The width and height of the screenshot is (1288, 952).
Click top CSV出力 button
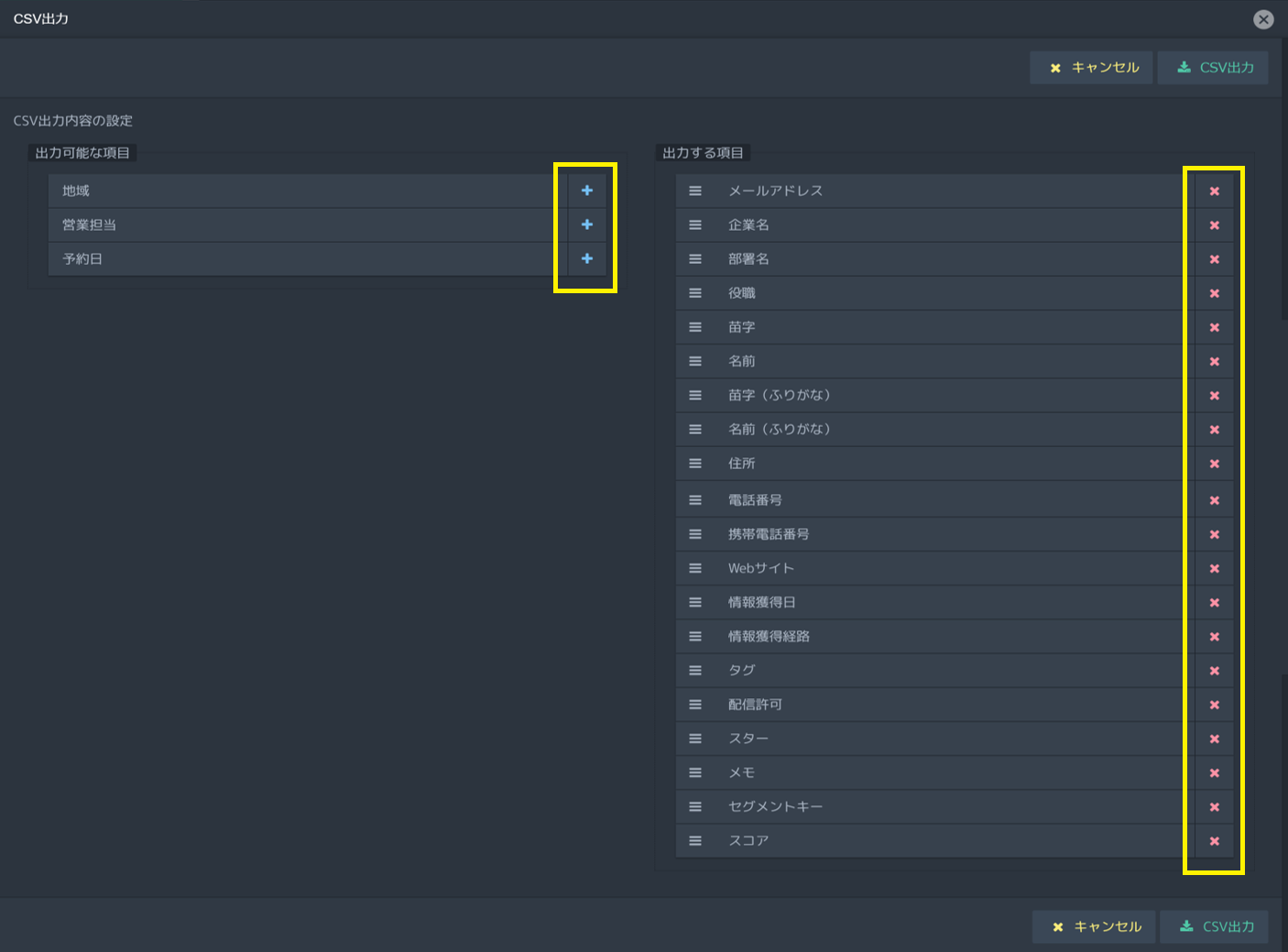pos(1213,68)
